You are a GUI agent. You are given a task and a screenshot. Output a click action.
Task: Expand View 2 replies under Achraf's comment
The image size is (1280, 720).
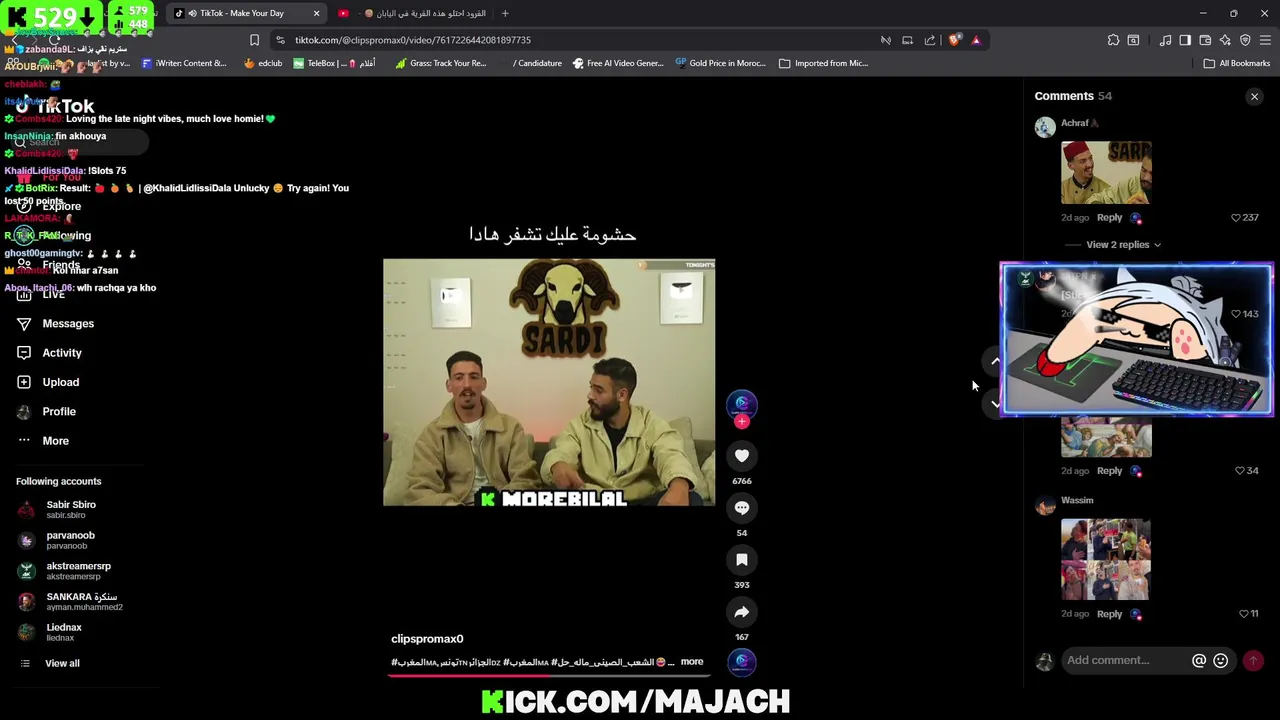1123,244
